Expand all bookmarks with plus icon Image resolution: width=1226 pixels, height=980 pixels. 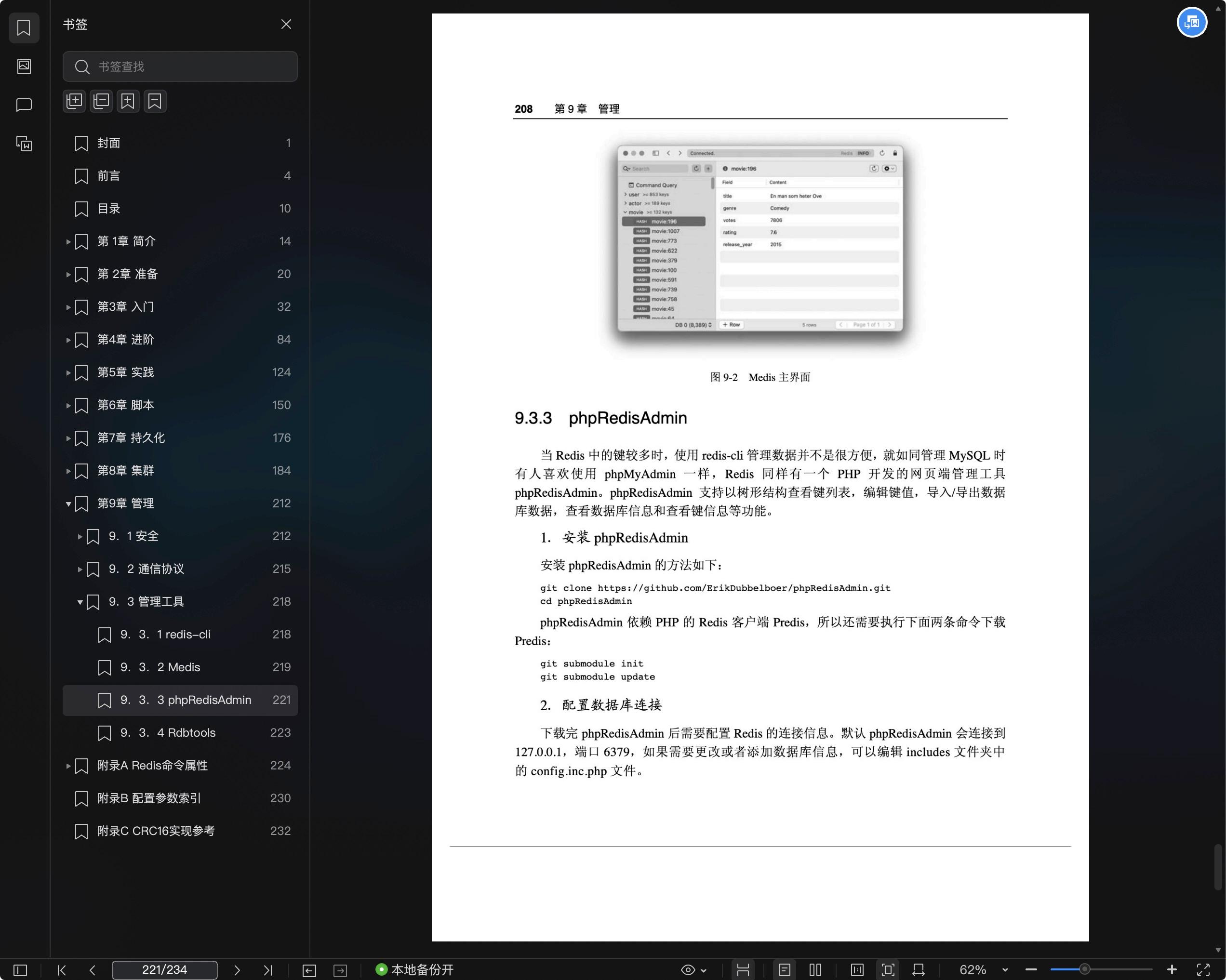click(x=75, y=101)
